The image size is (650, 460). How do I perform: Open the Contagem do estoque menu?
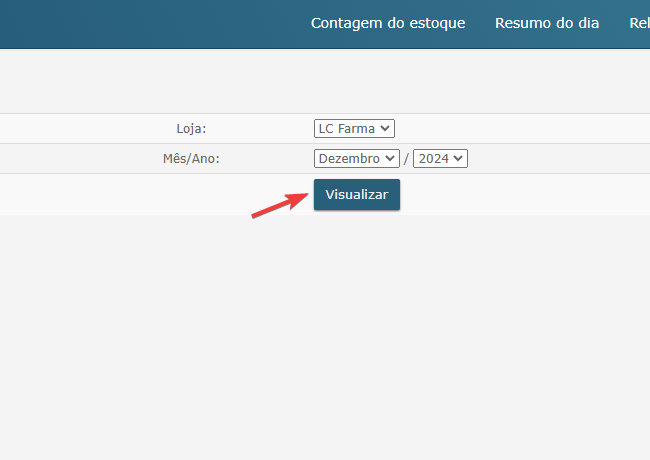click(x=388, y=24)
